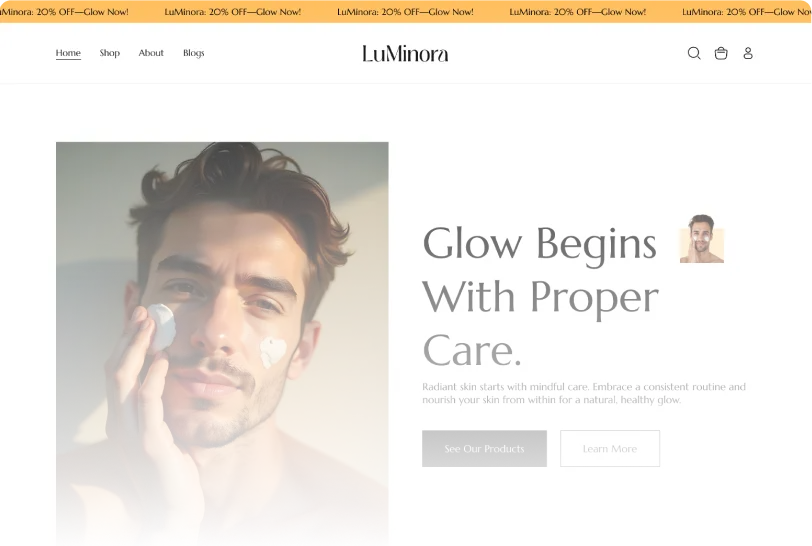Click the user account icon

[x=748, y=53]
